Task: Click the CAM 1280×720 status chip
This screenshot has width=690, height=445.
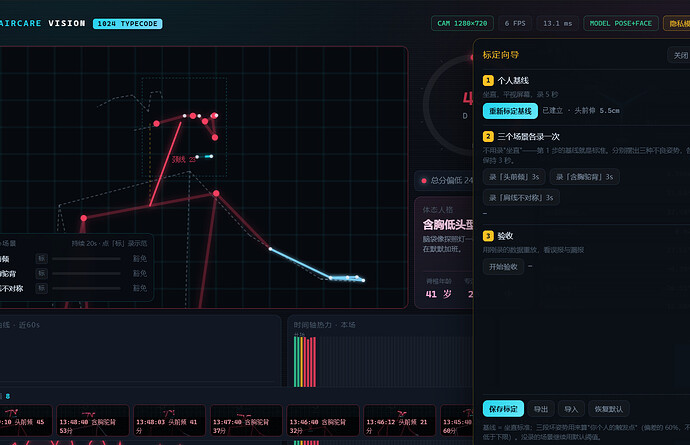Action: coord(462,23)
